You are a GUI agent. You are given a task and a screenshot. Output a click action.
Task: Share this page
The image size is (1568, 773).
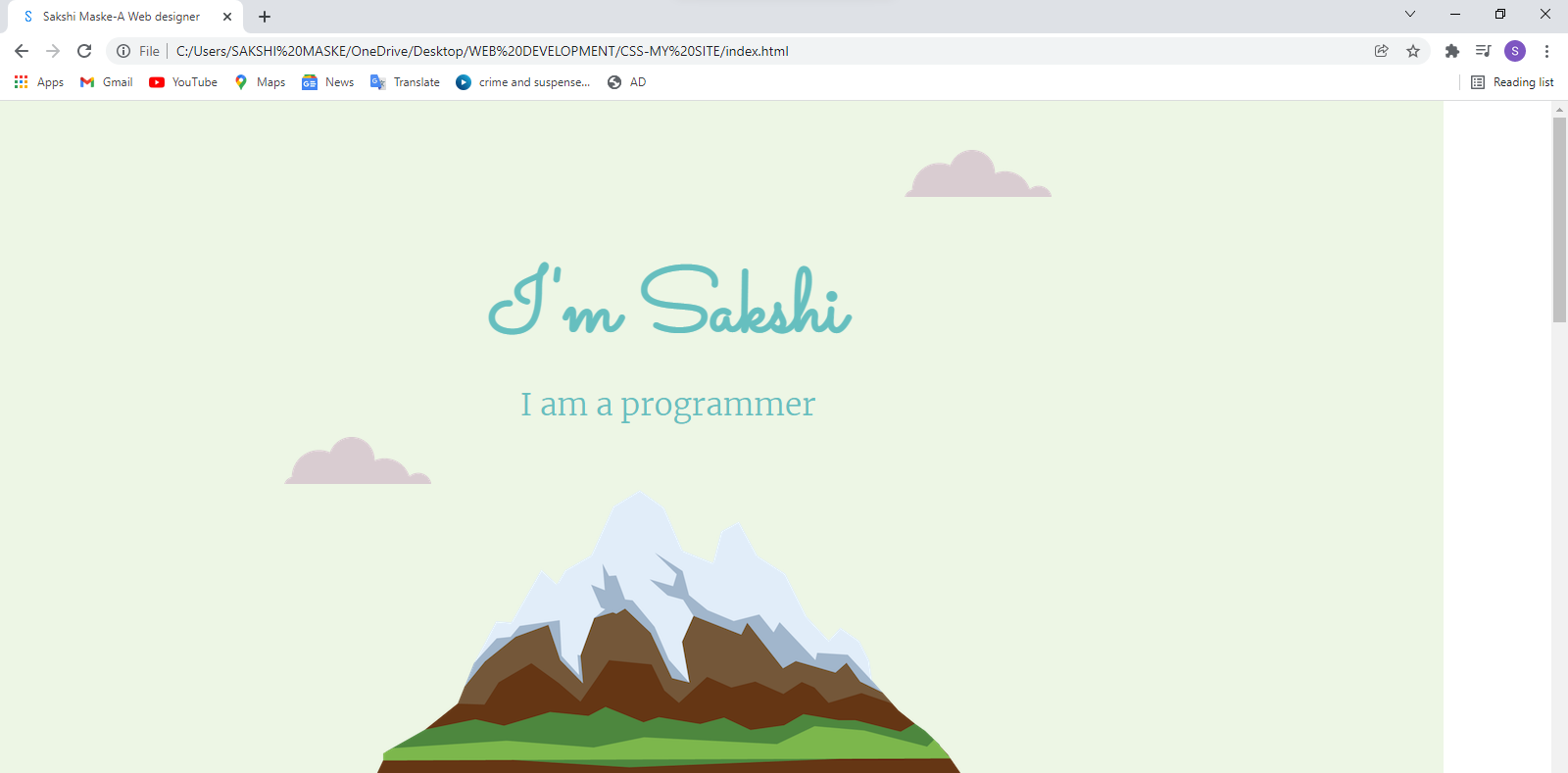tap(1382, 51)
